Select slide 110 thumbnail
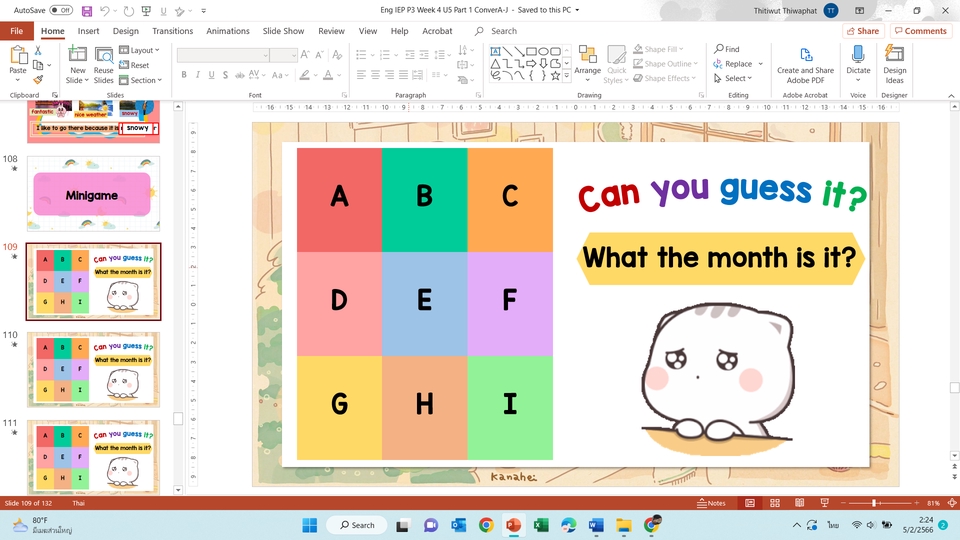Image resolution: width=960 pixels, height=540 pixels. (93, 370)
